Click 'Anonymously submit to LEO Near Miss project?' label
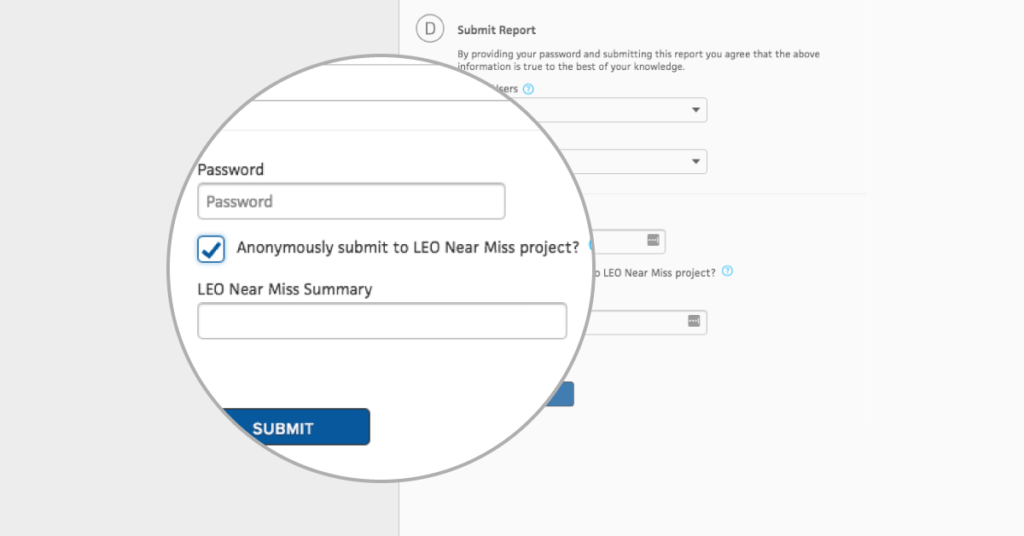The height and width of the screenshot is (536, 1024). pos(407,247)
